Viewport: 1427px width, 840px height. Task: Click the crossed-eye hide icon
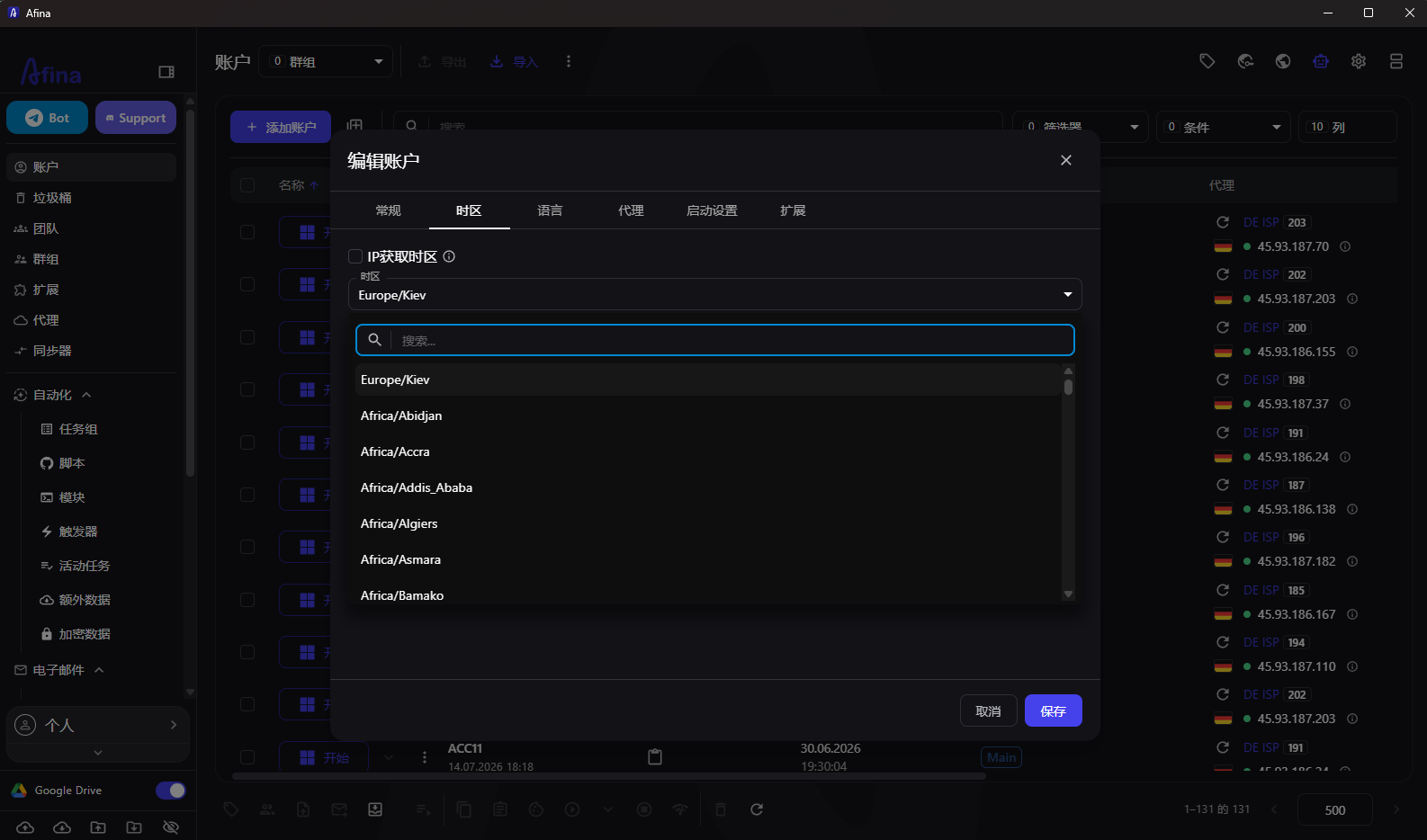171,827
